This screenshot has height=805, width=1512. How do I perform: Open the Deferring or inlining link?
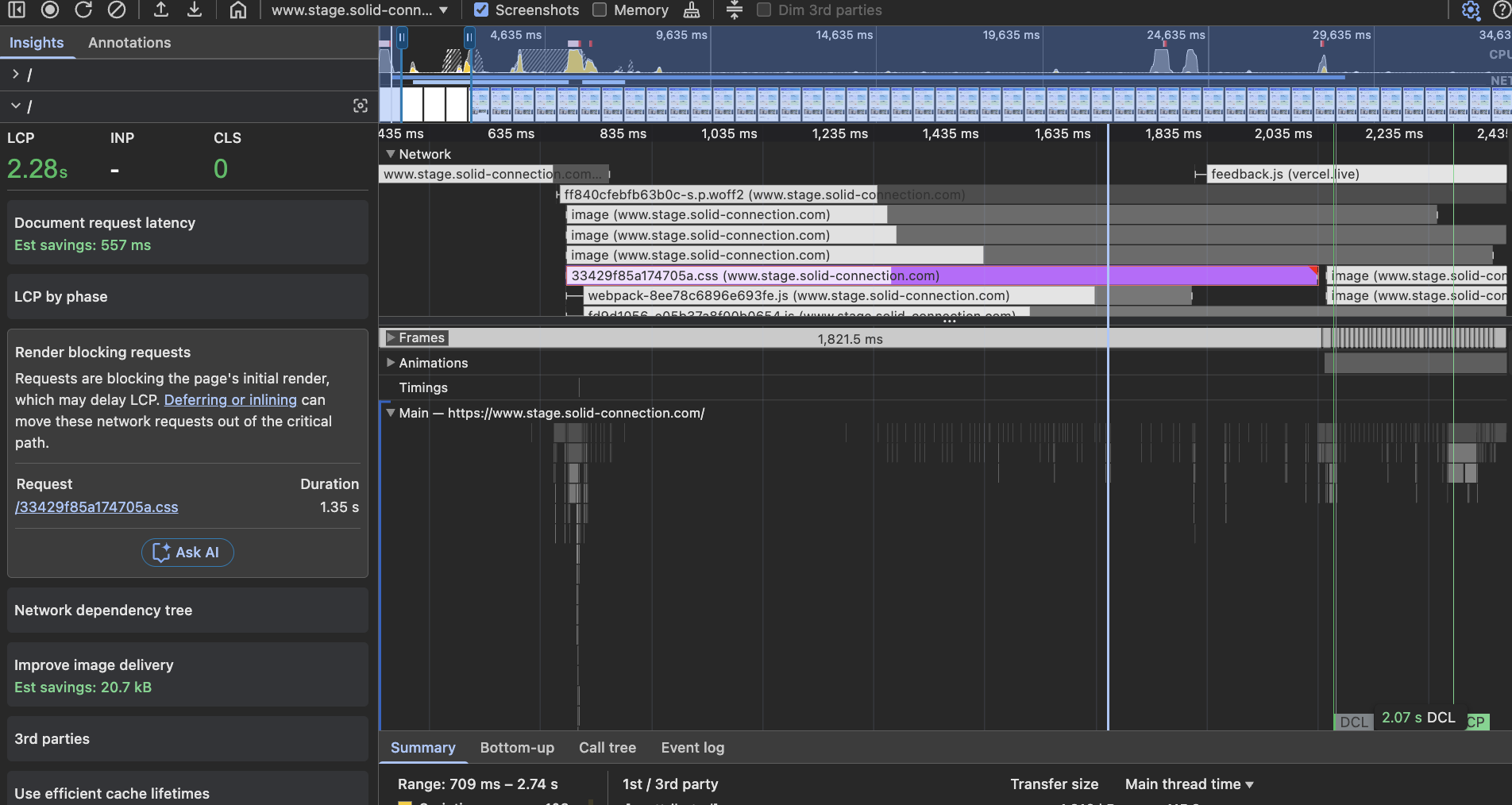click(x=230, y=400)
